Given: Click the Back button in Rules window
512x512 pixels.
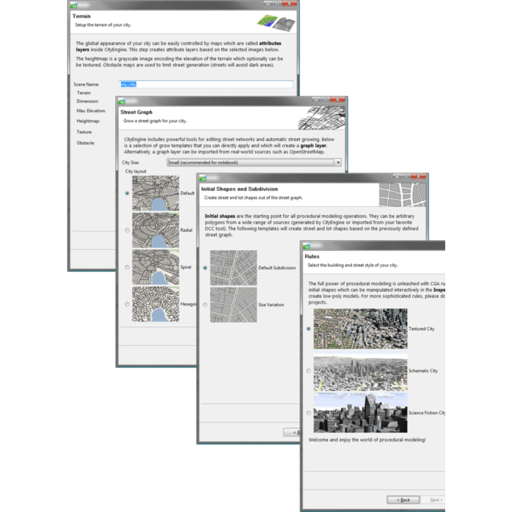Looking at the screenshot, I should tap(403, 500).
